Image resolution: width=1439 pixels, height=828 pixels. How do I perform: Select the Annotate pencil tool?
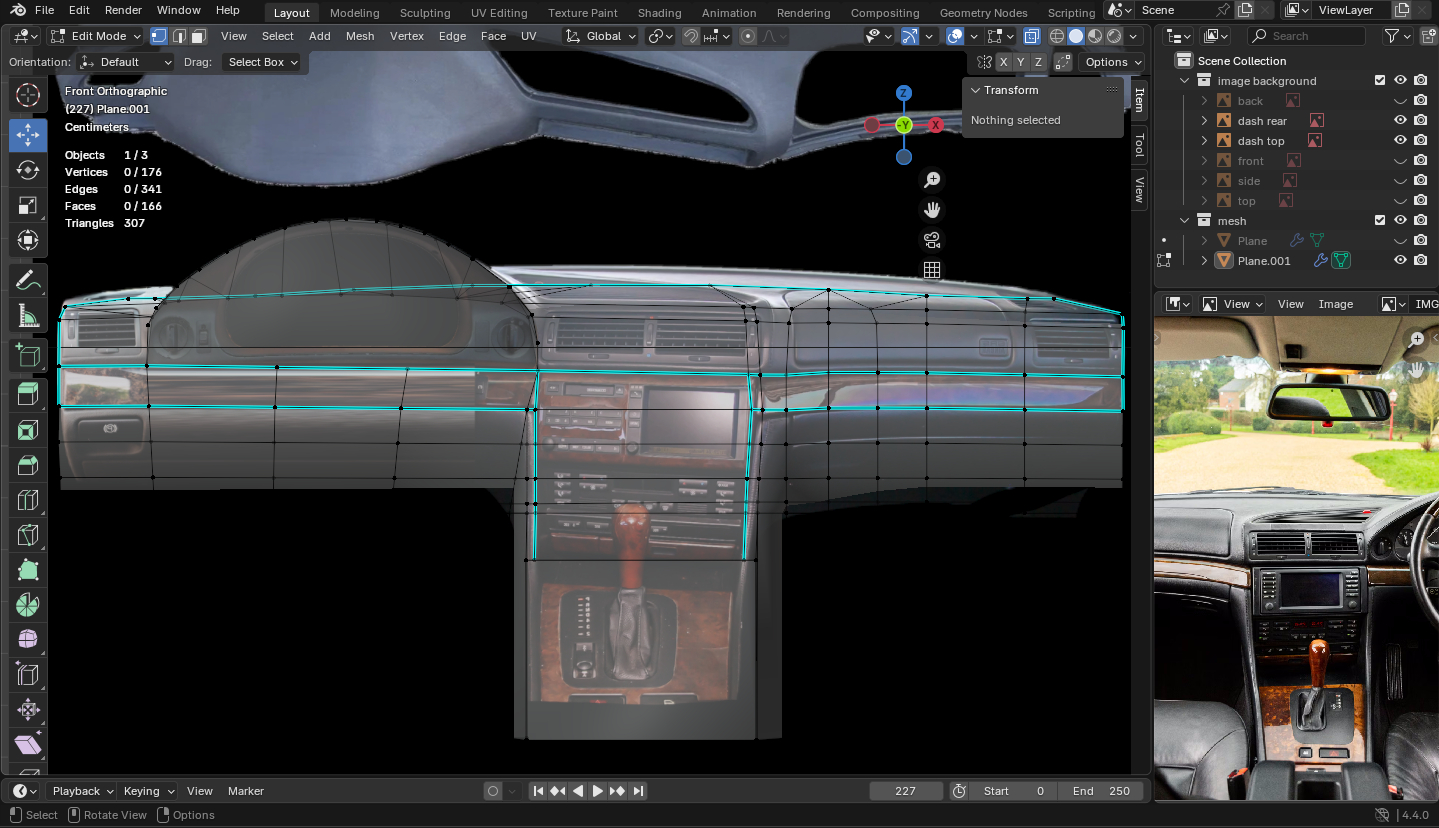(28, 280)
